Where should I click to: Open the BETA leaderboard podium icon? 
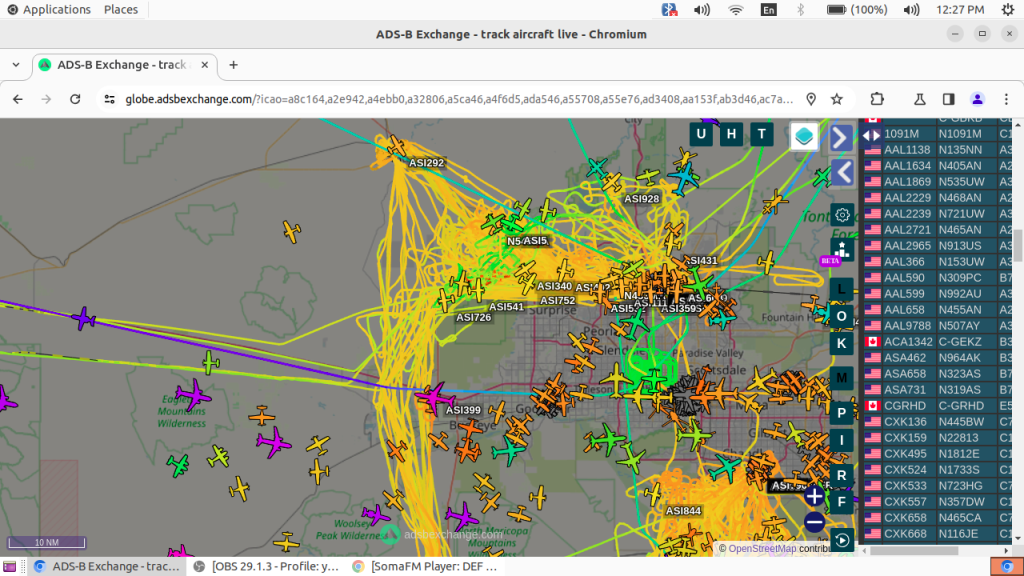(841, 251)
